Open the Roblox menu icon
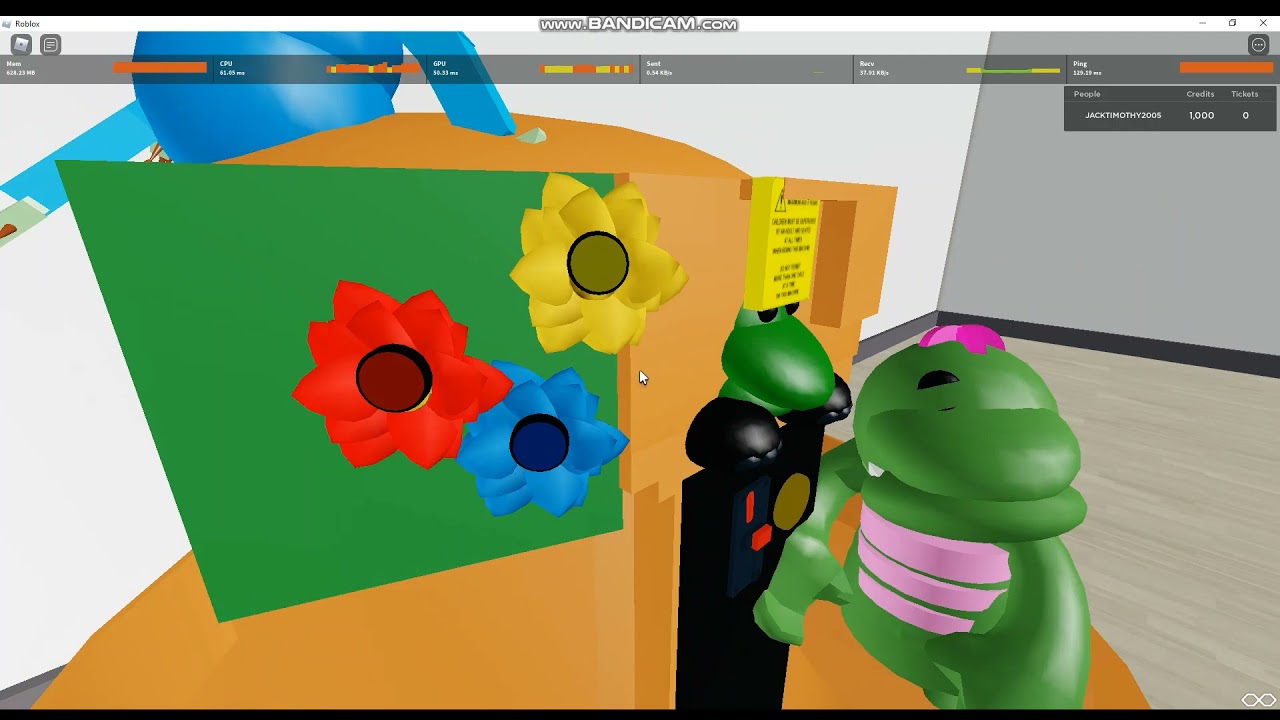 21,44
